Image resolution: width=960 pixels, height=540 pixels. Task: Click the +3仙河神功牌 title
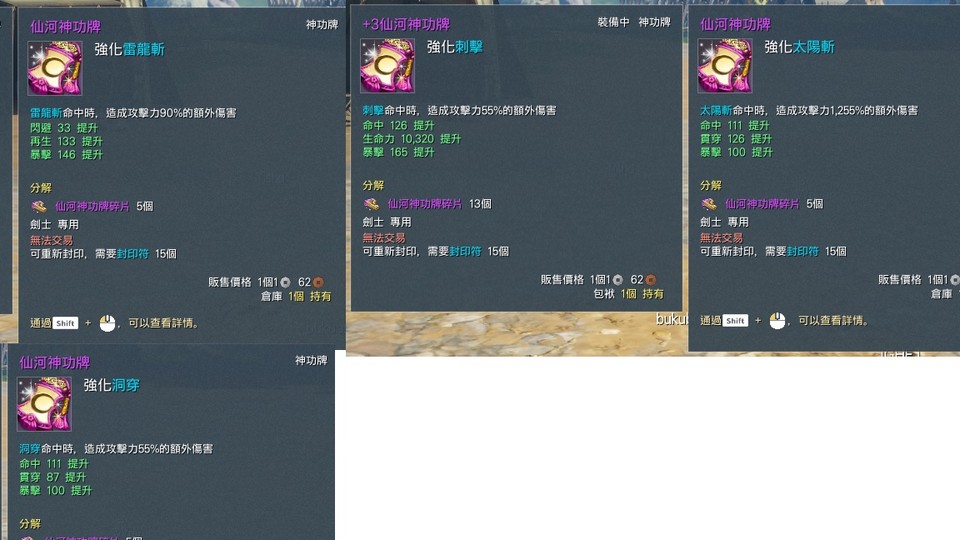(x=406, y=24)
